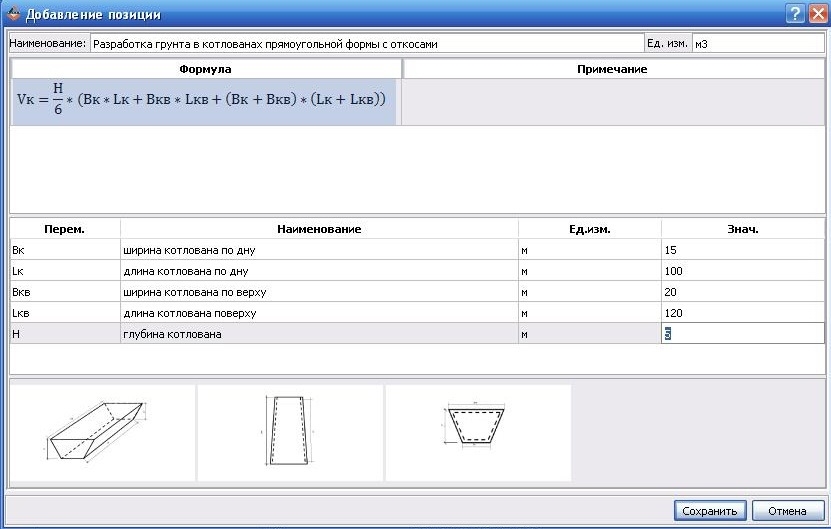This screenshot has width=831, height=529.
Task: Open the 3D pit perspective thumbnail
Action: pos(102,432)
